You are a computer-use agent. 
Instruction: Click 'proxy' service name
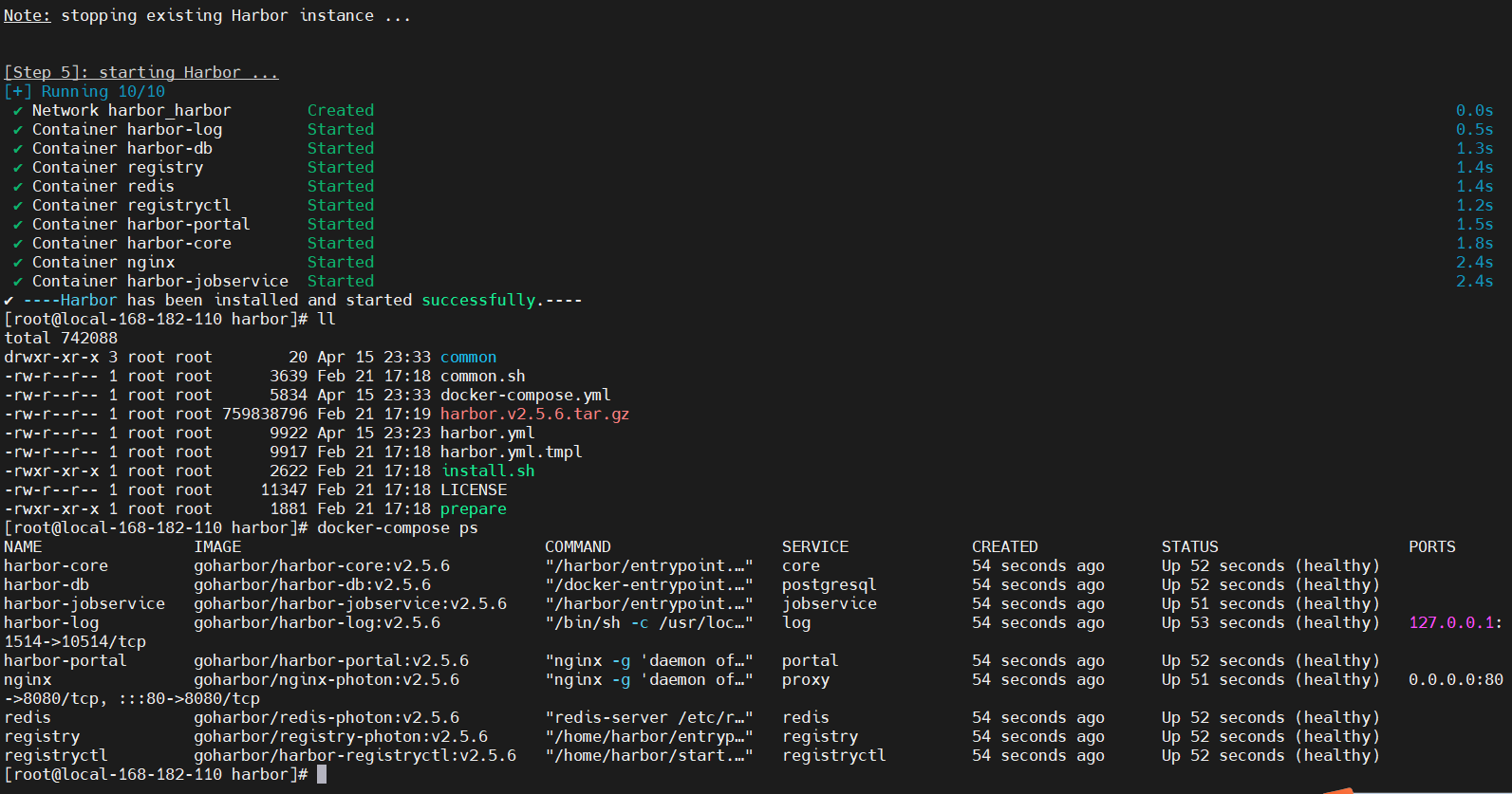(x=806, y=680)
